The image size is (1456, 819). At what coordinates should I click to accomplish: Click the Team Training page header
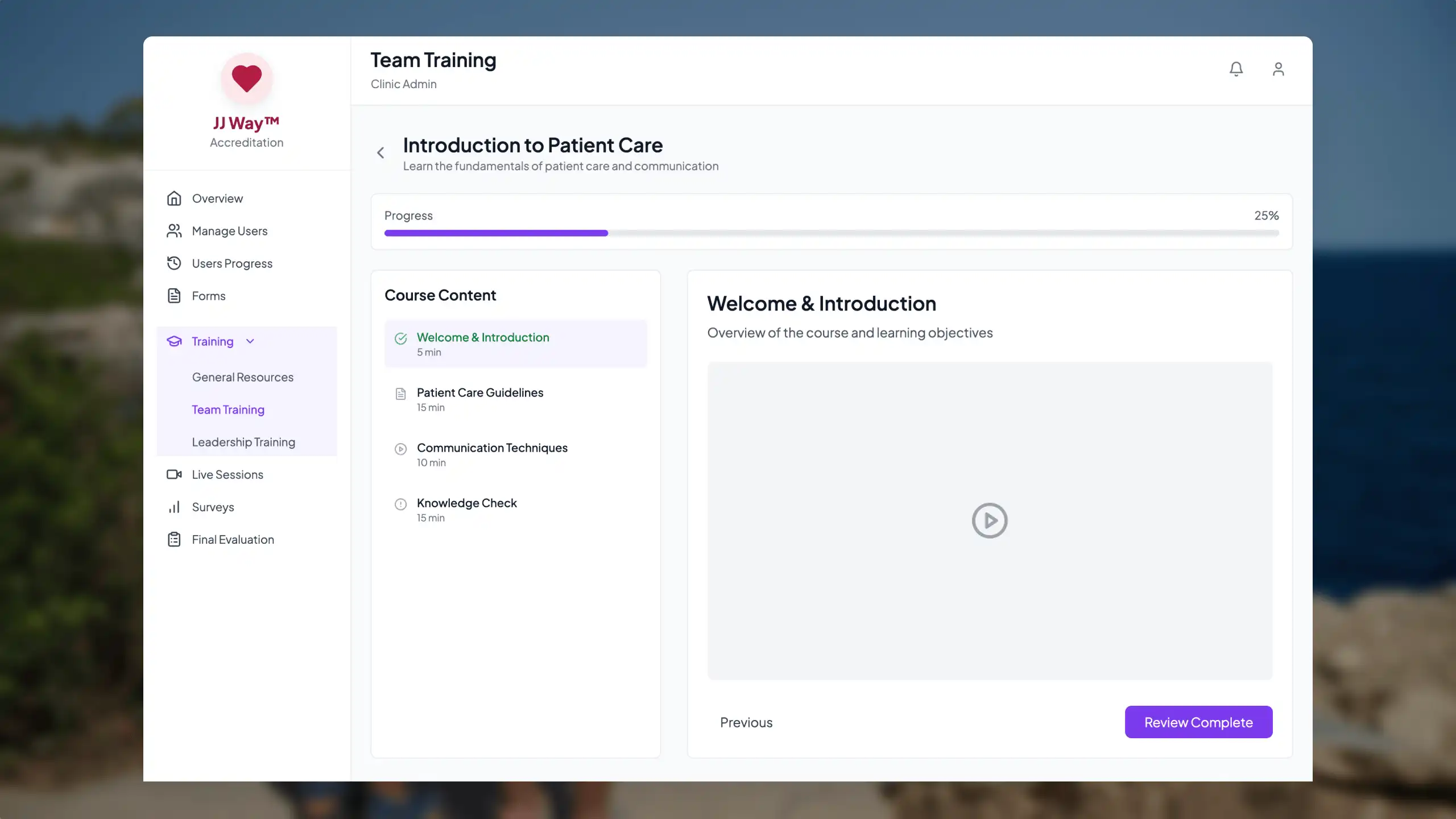click(433, 60)
